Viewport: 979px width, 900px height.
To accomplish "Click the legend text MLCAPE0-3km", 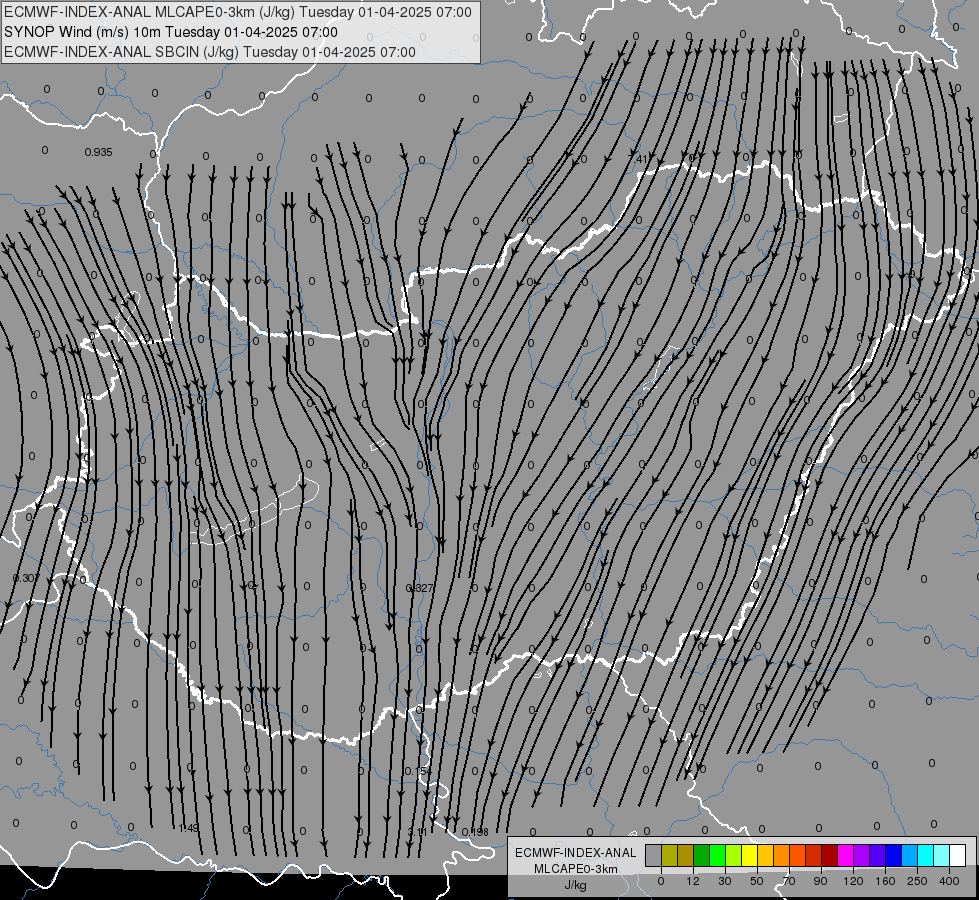I will click(575, 869).
